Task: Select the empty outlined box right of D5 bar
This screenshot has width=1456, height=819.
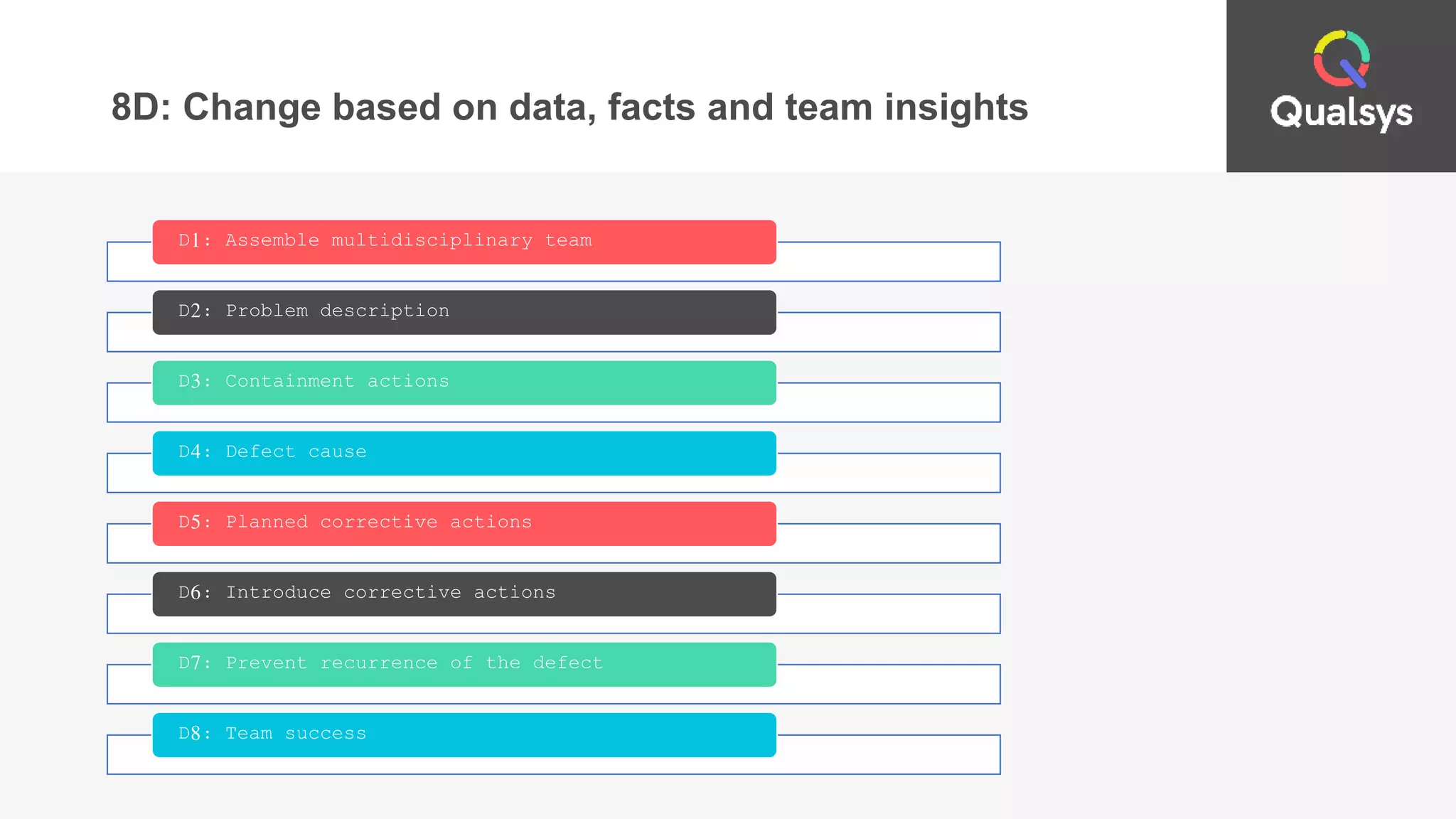Action: [x=889, y=543]
